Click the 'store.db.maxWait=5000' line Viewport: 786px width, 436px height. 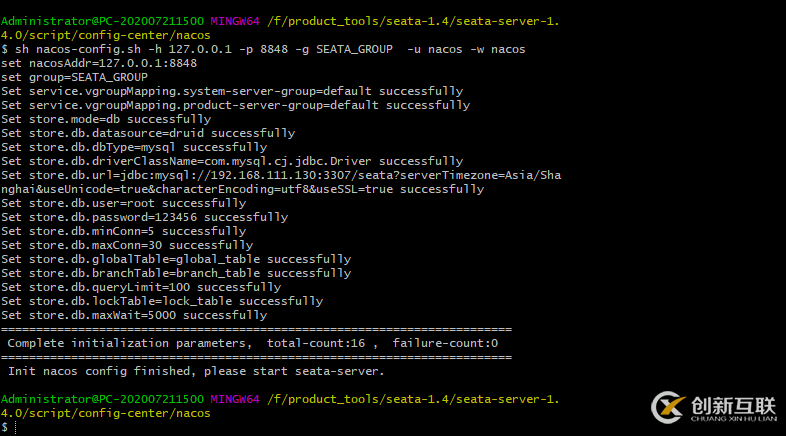[x=134, y=315]
